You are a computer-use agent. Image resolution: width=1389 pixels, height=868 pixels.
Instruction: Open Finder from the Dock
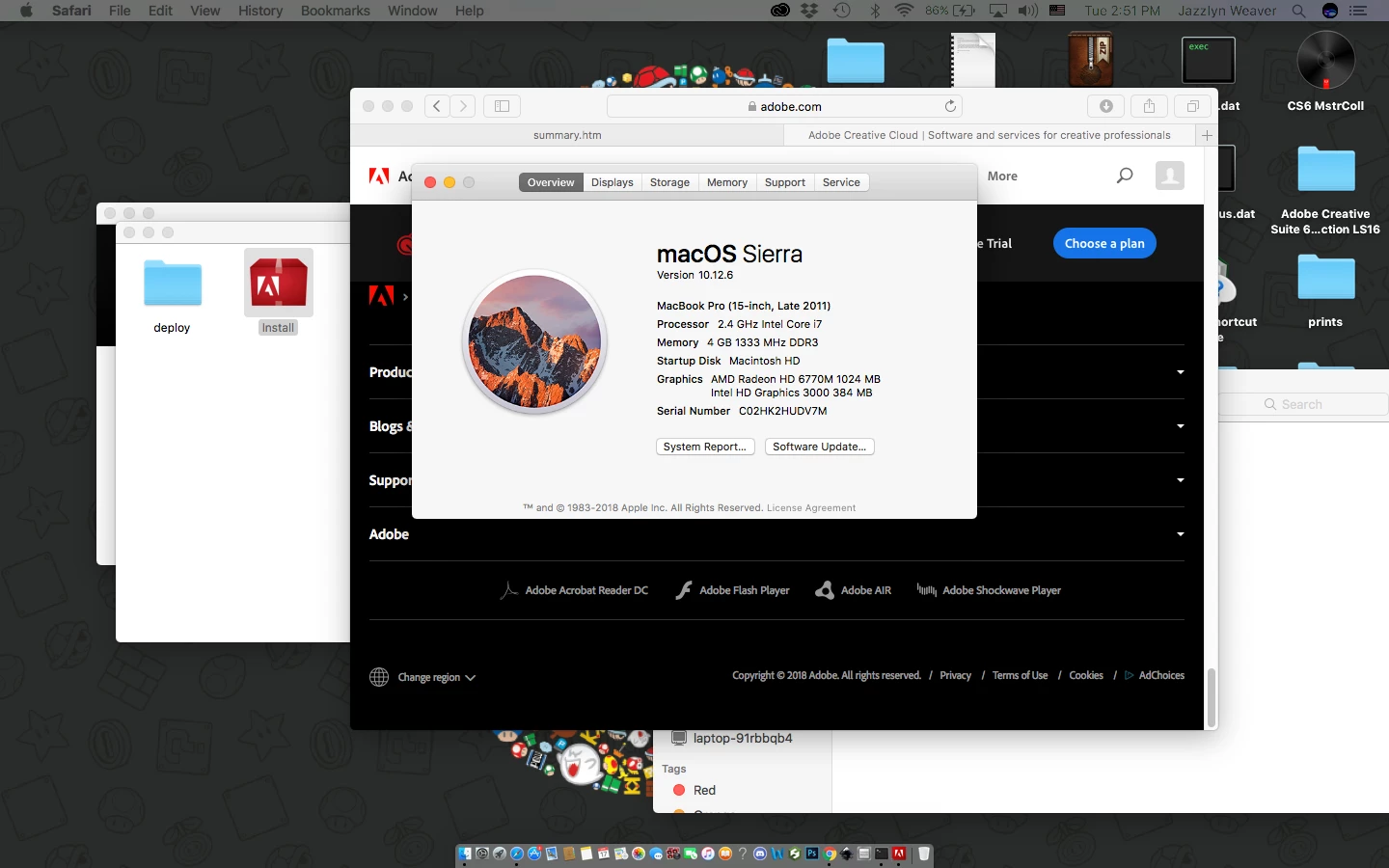coord(465,854)
